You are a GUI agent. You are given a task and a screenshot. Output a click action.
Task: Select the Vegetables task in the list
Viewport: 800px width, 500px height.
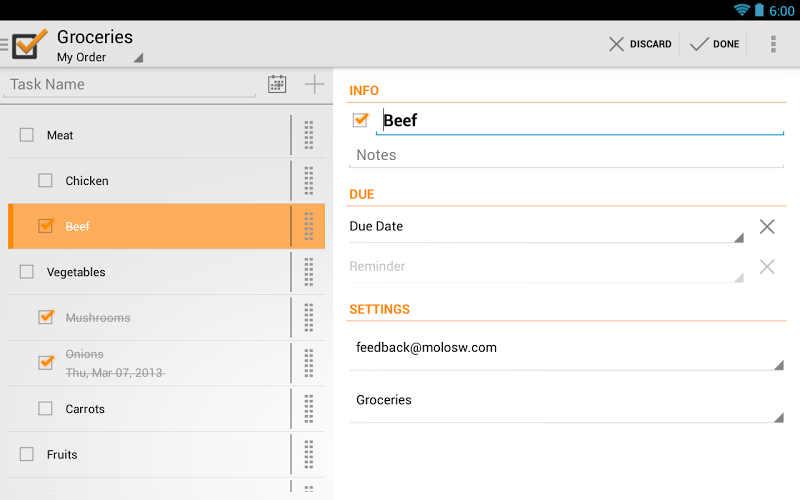click(149, 272)
